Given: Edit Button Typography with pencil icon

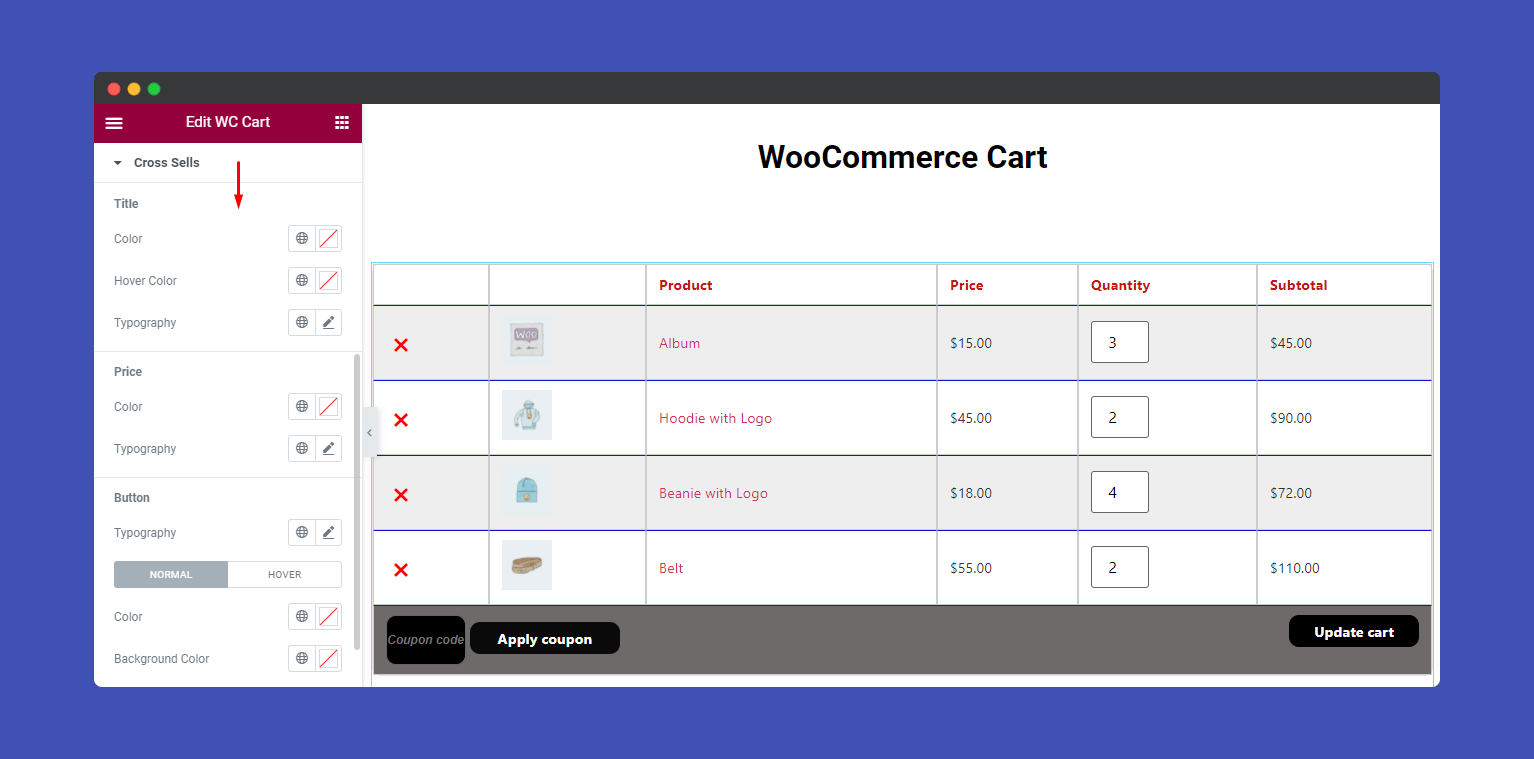Looking at the screenshot, I should point(328,533).
